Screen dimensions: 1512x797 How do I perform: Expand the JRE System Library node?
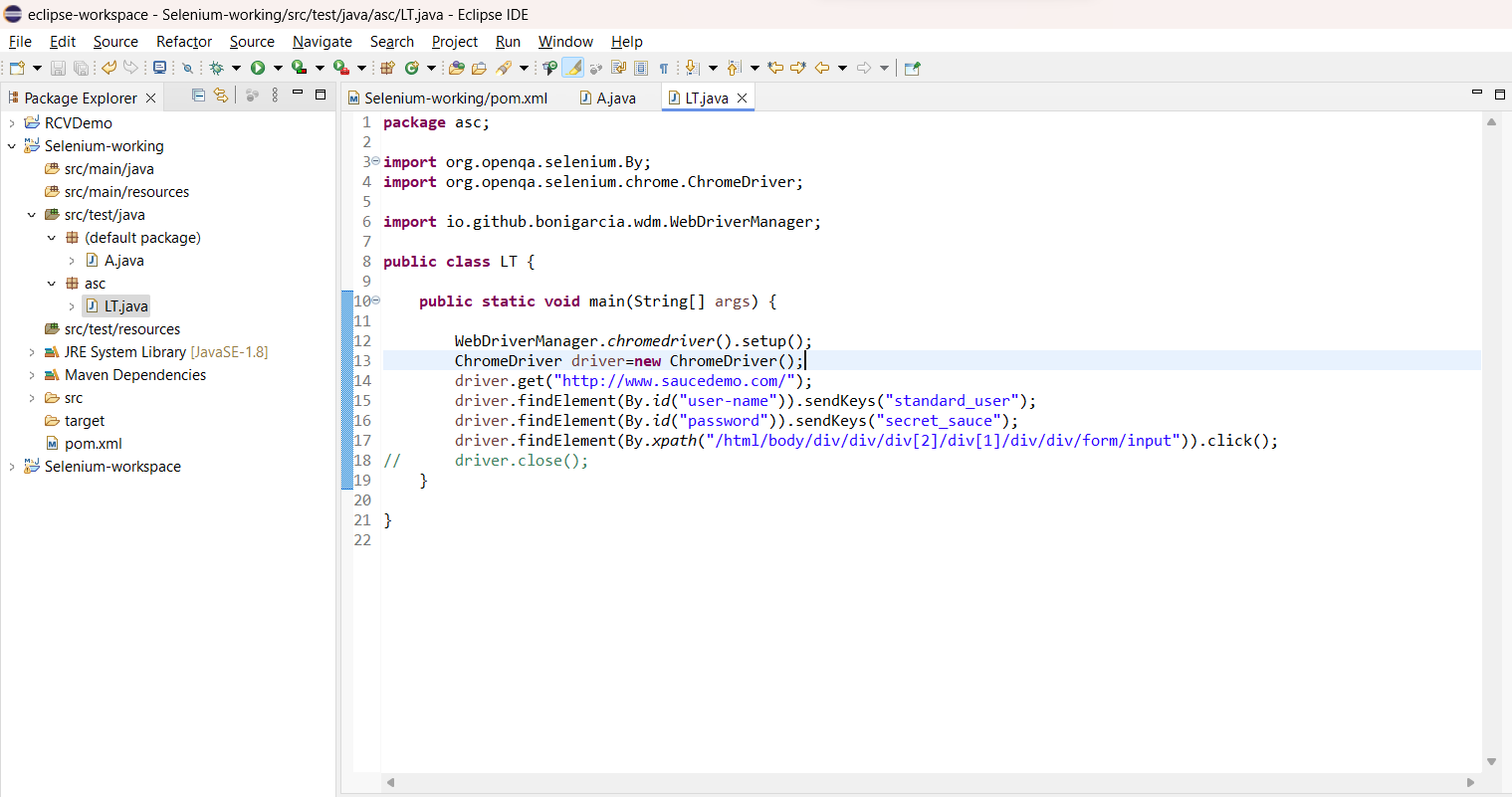30,352
